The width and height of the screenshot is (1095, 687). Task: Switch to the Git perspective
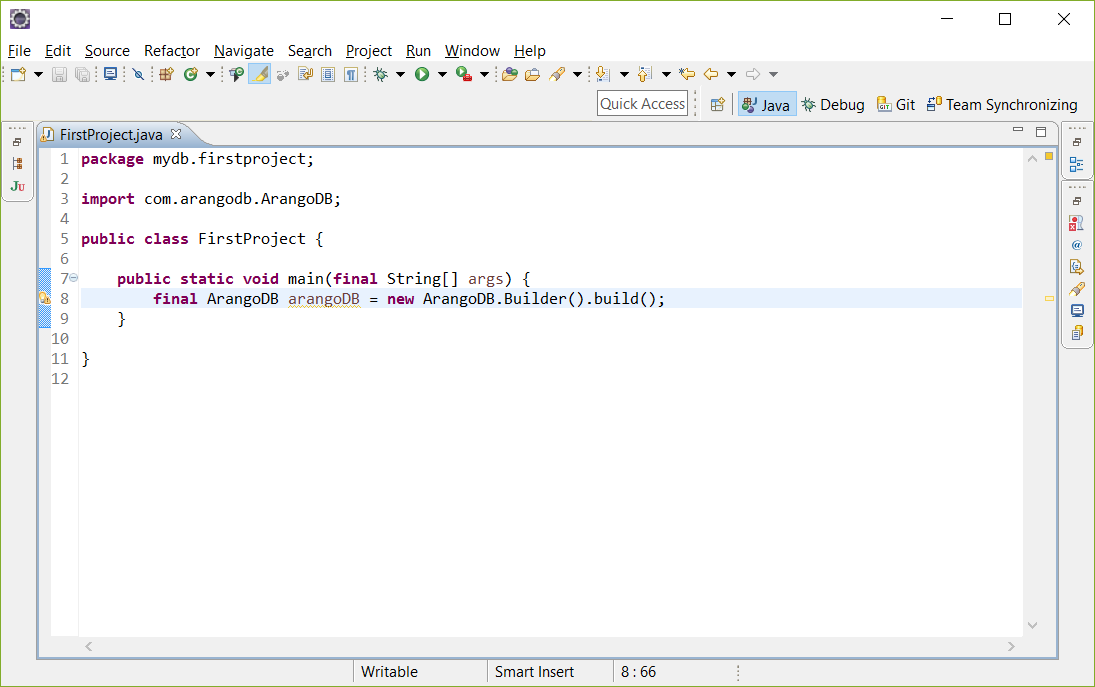[896, 105]
